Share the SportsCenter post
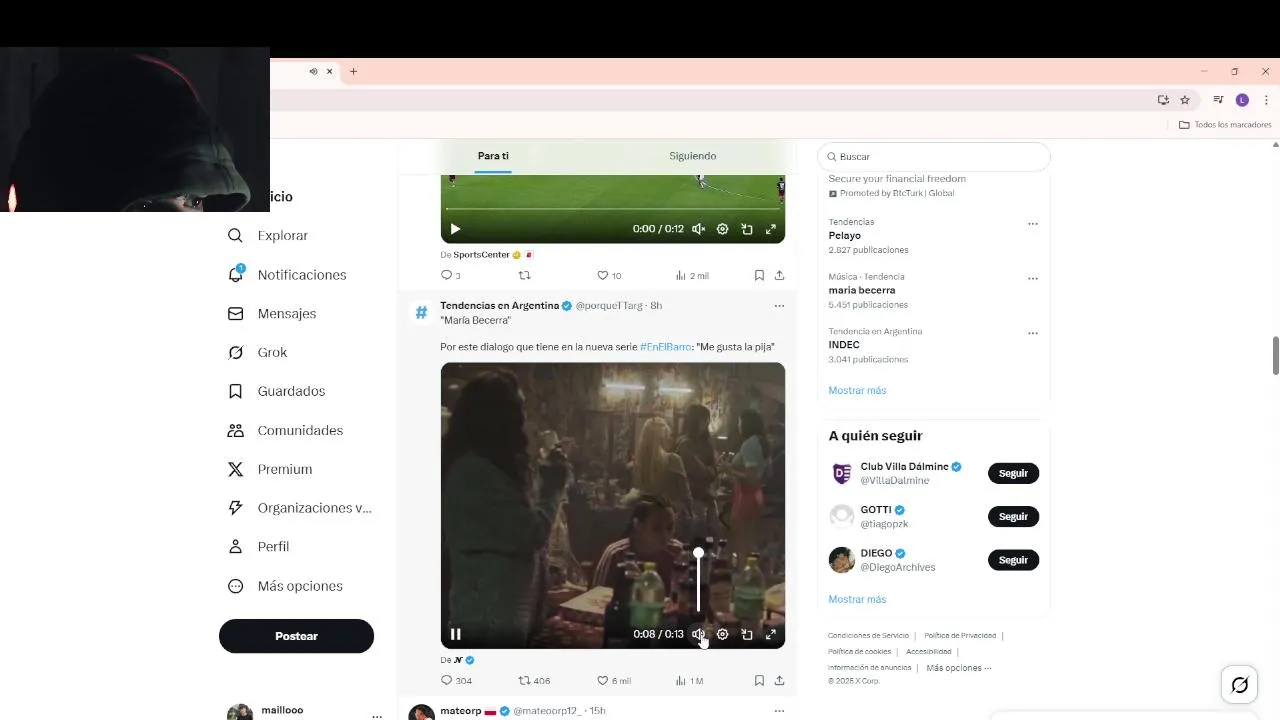The height and width of the screenshot is (720, 1280). pos(779,275)
